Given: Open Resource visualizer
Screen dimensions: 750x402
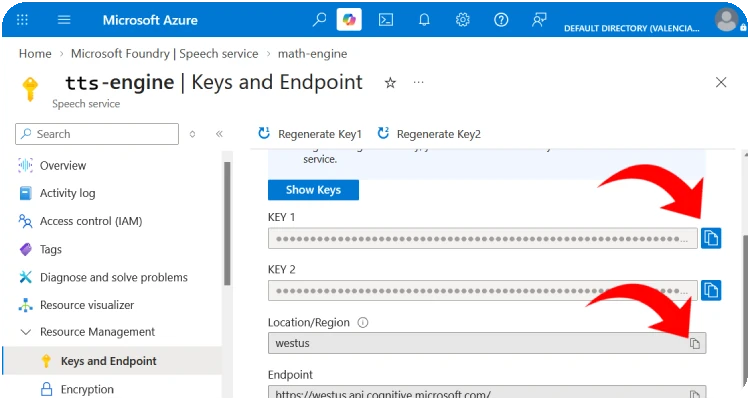Looking at the screenshot, I should point(87,305).
